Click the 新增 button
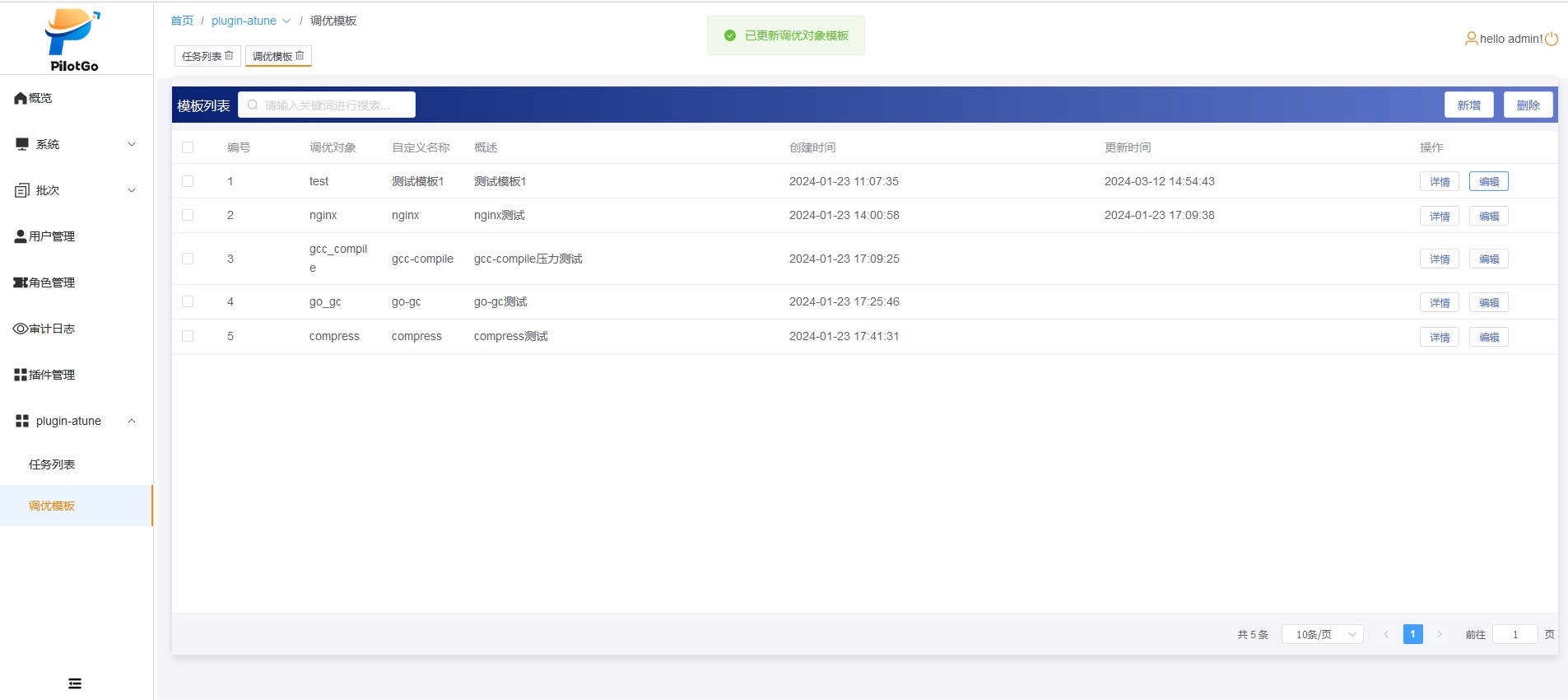This screenshot has width=1568, height=700. click(1468, 105)
